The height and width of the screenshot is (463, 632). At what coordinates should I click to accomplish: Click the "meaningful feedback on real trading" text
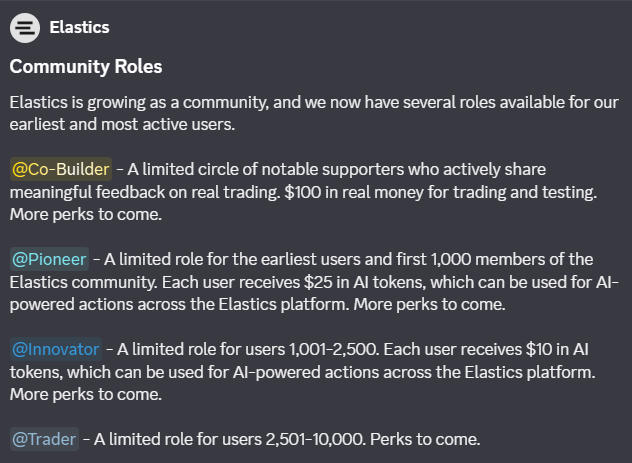(145, 192)
